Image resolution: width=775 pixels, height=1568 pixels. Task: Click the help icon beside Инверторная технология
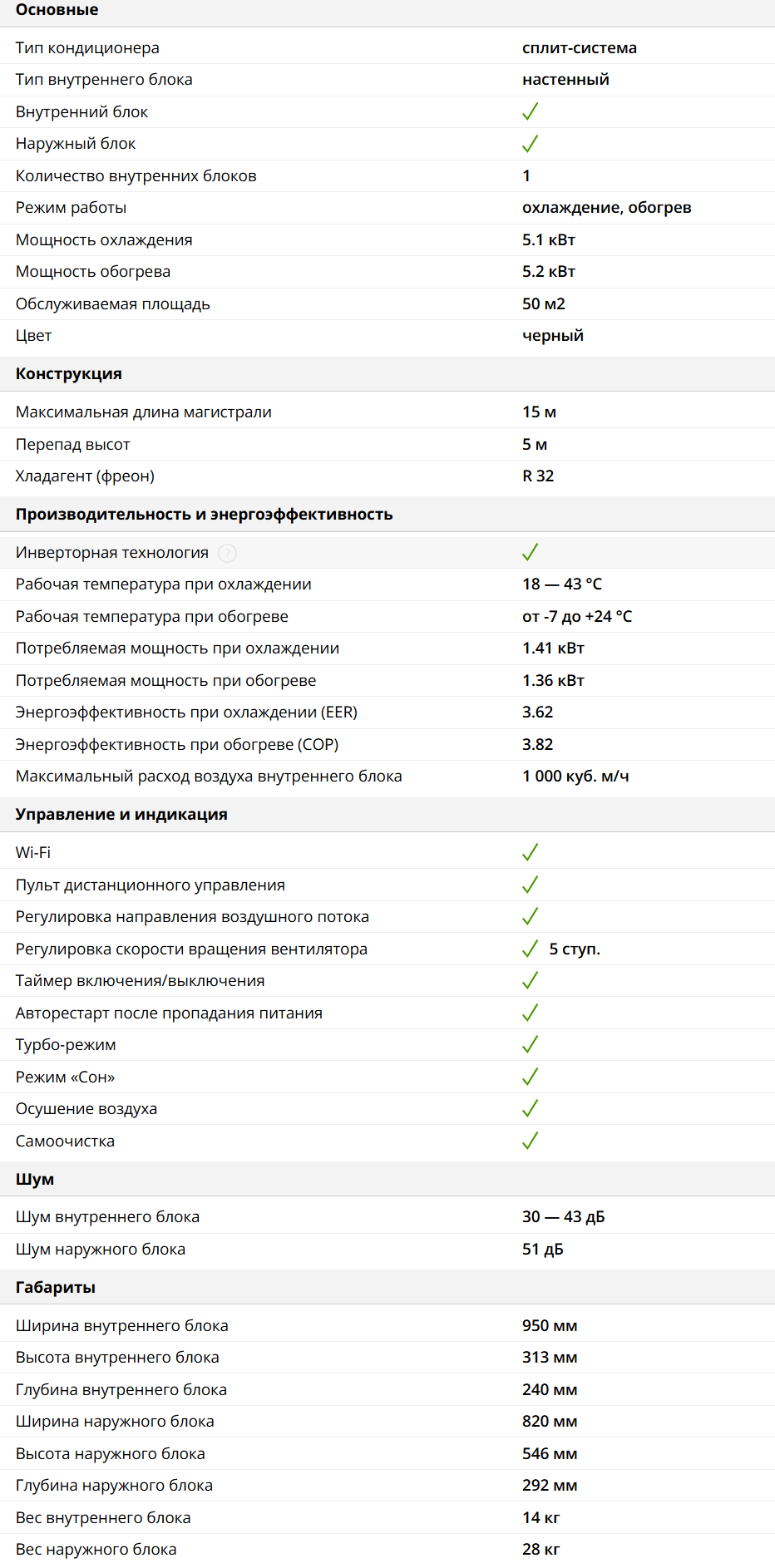tap(227, 553)
